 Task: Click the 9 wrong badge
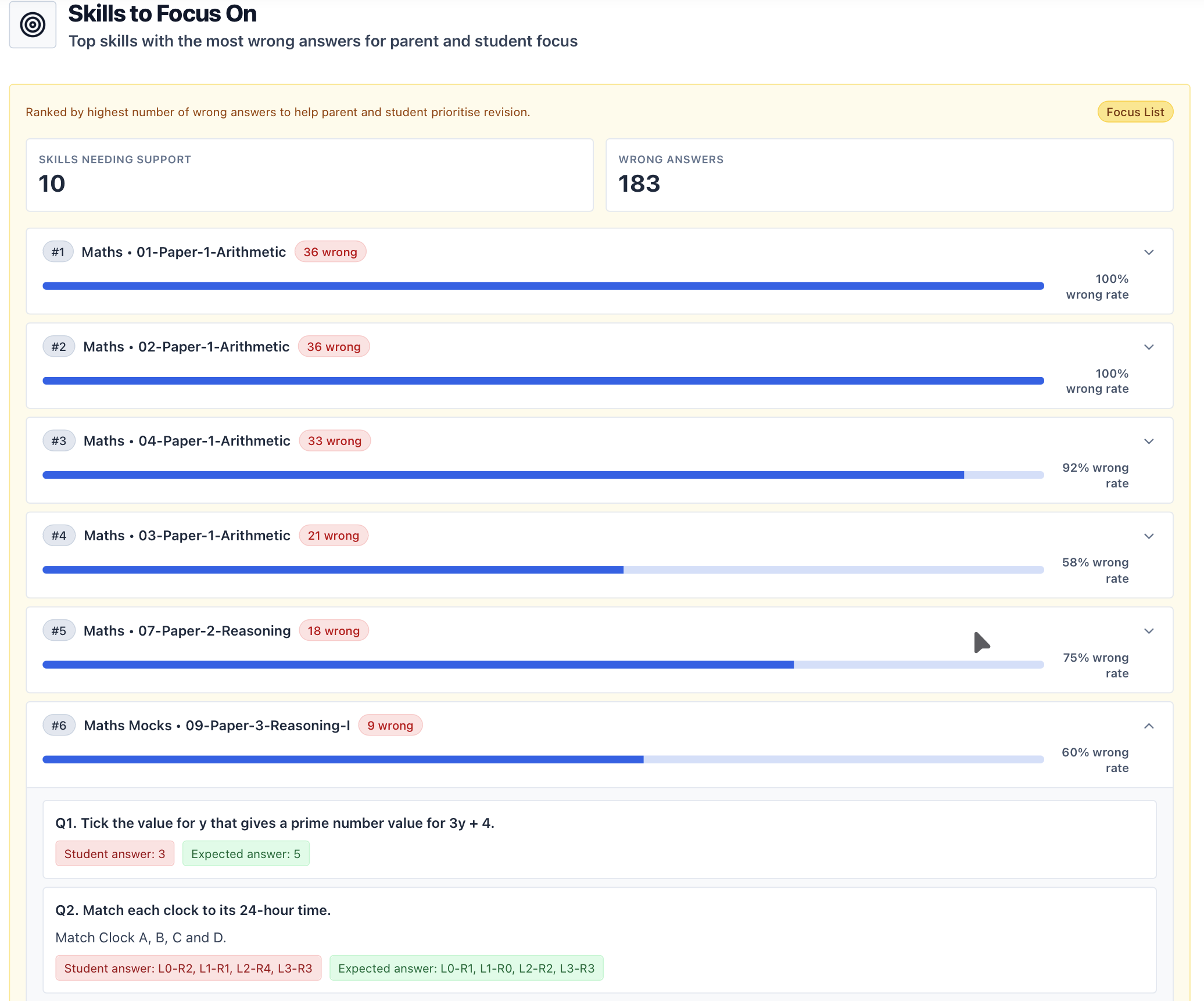pyautogui.click(x=390, y=726)
